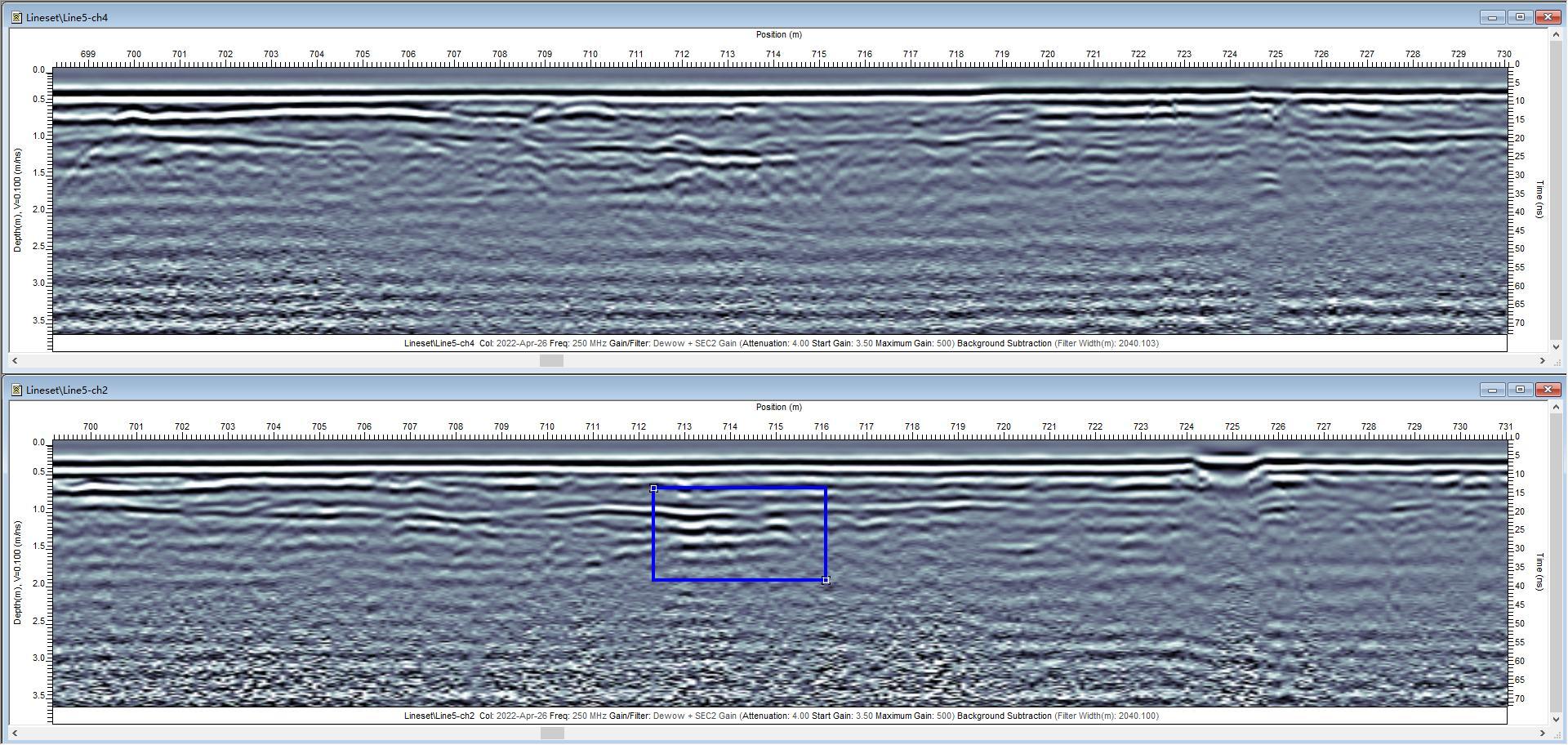Close the Line5-ch4 window

coord(1548,17)
